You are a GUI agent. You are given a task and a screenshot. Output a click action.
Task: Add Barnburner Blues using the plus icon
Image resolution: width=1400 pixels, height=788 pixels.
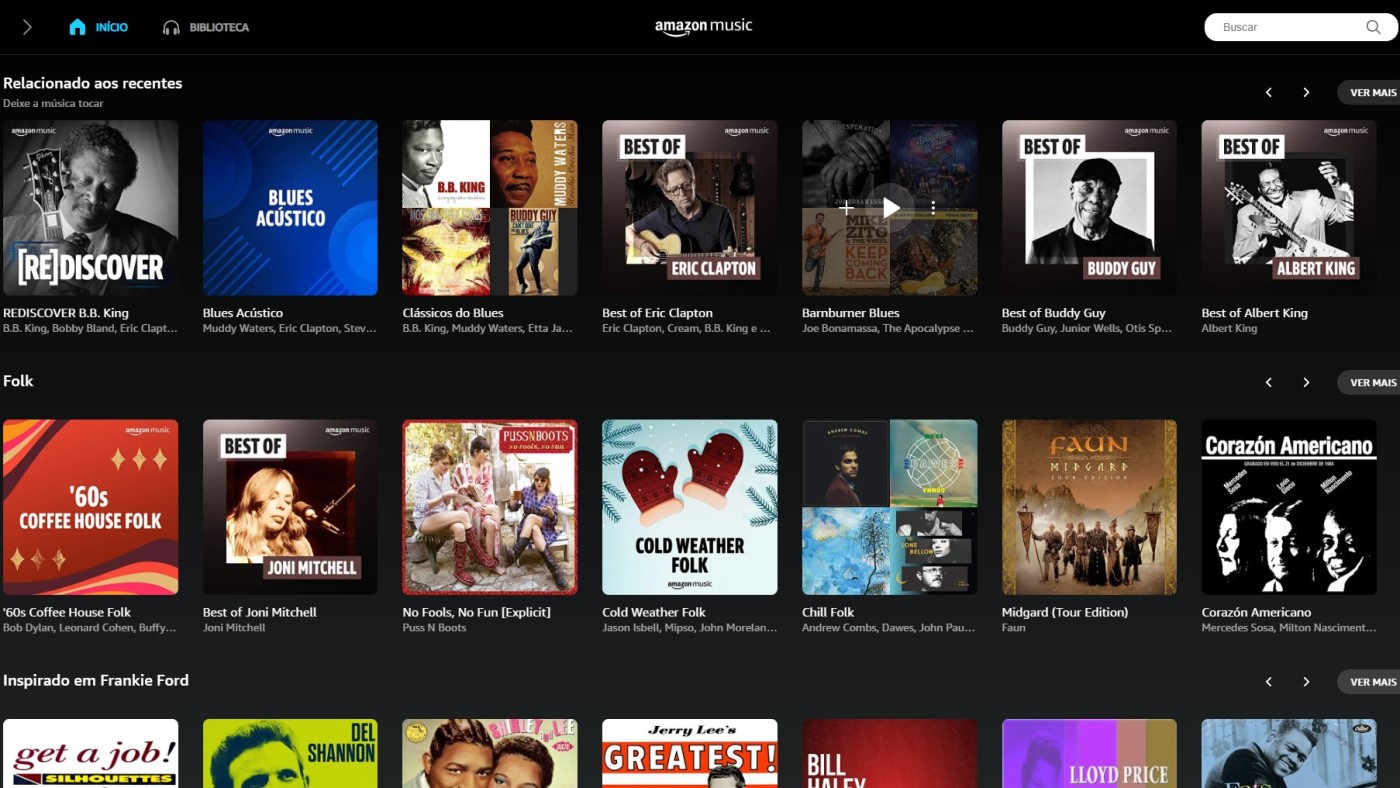coord(845,207)
